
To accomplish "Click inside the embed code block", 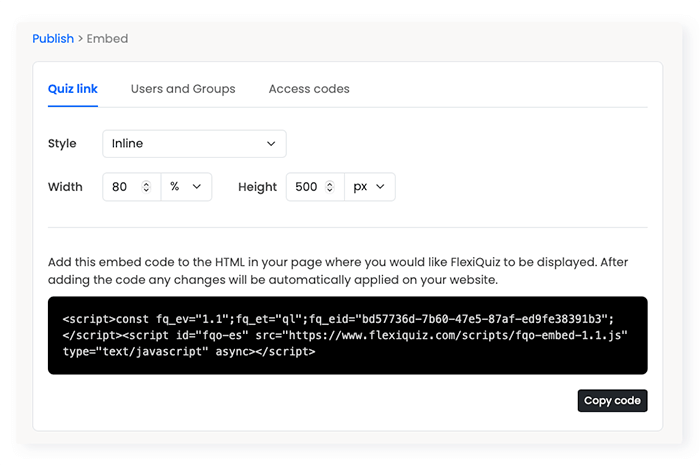I will tap(348, 335).
